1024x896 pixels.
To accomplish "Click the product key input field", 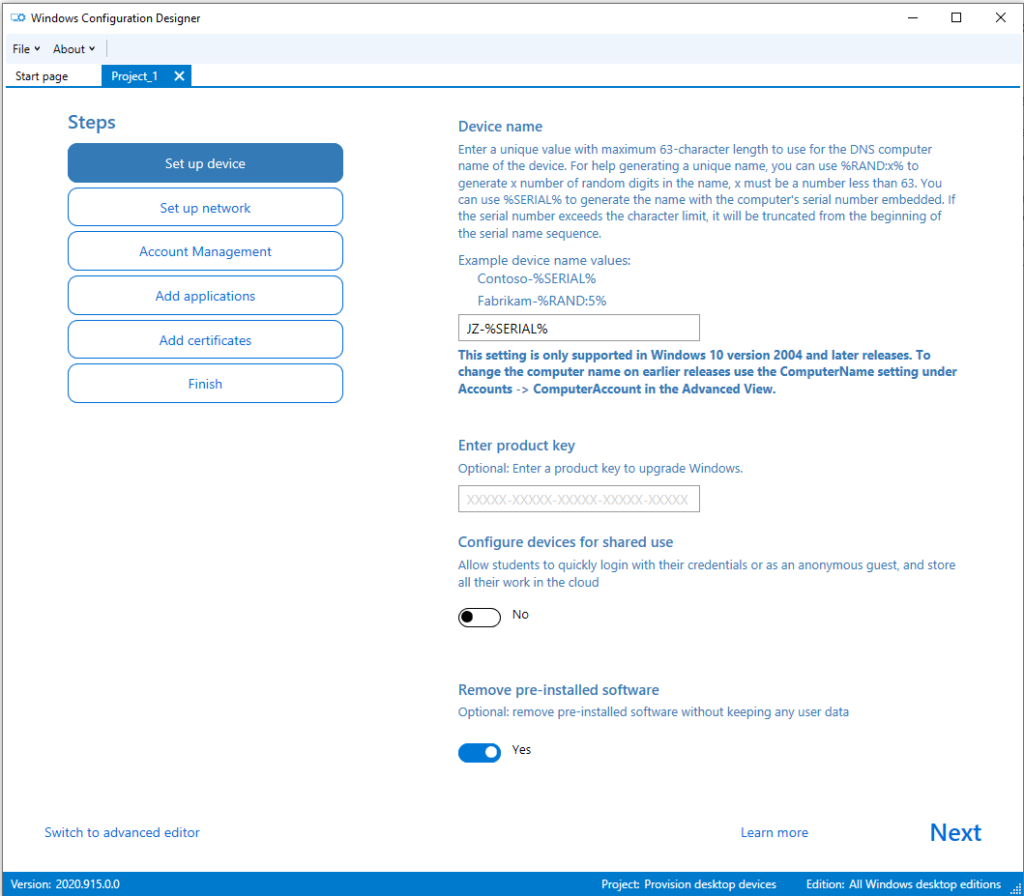I will pyautogui.click(x=578, y=499).
